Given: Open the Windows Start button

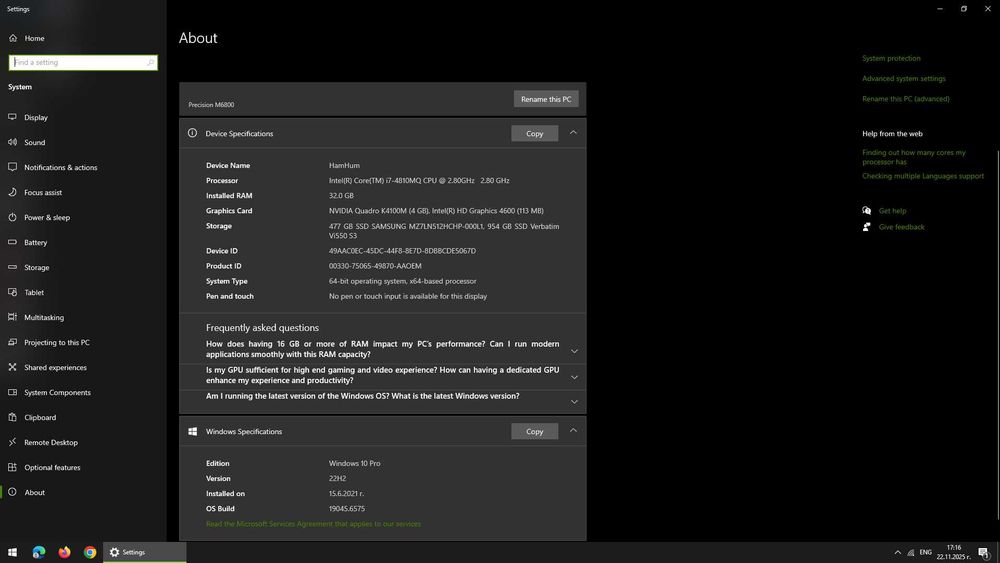Looking at the screenshot, I should pyautogui.click(x=12, y=552).
